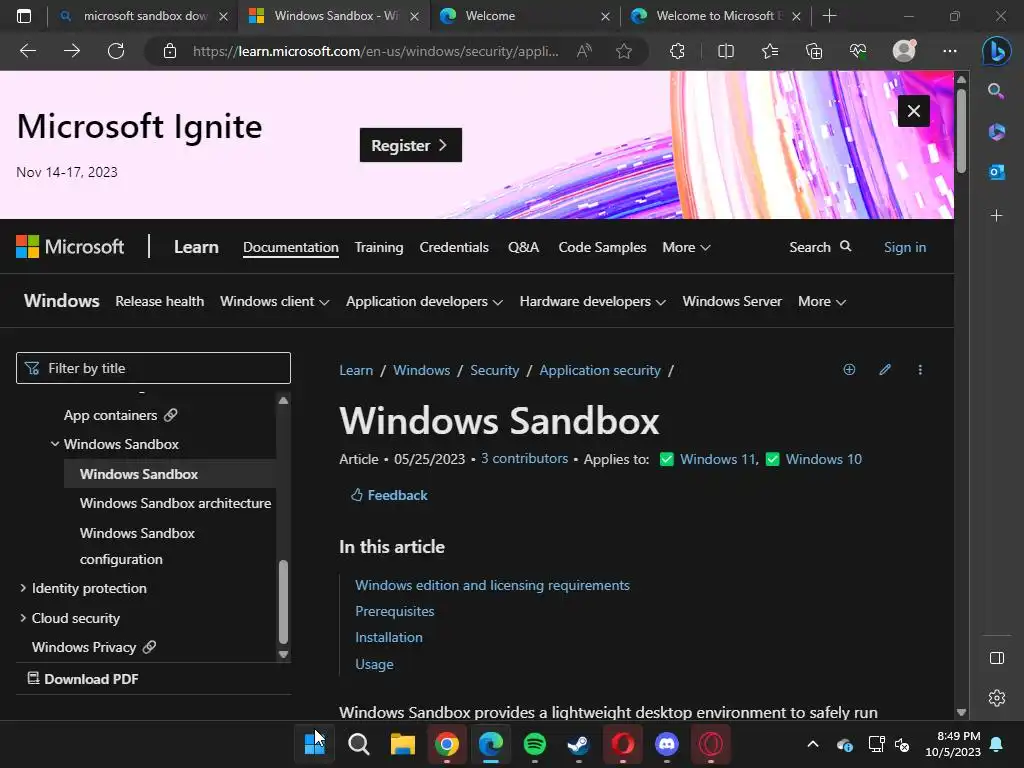
Task: Open Windows Start button on taskbar
Action: (x=314, y=744)
